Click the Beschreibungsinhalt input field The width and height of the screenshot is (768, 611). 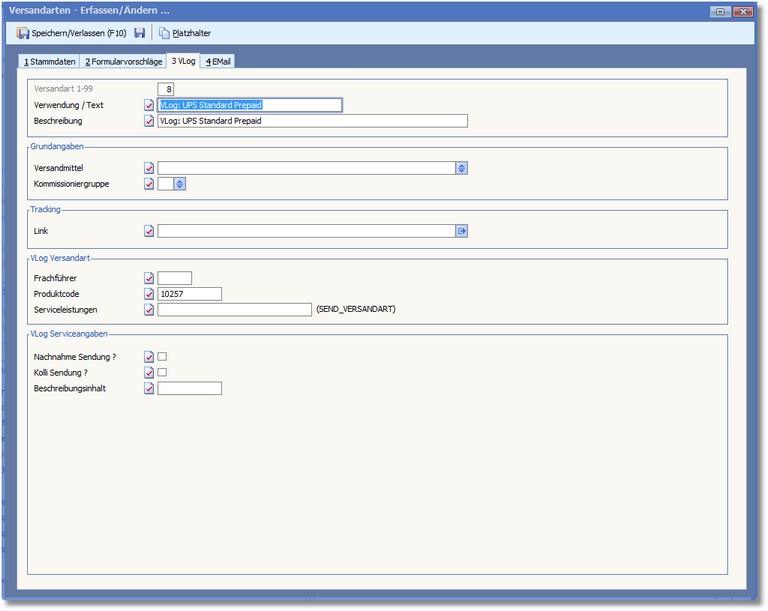[x=189, y=388]
